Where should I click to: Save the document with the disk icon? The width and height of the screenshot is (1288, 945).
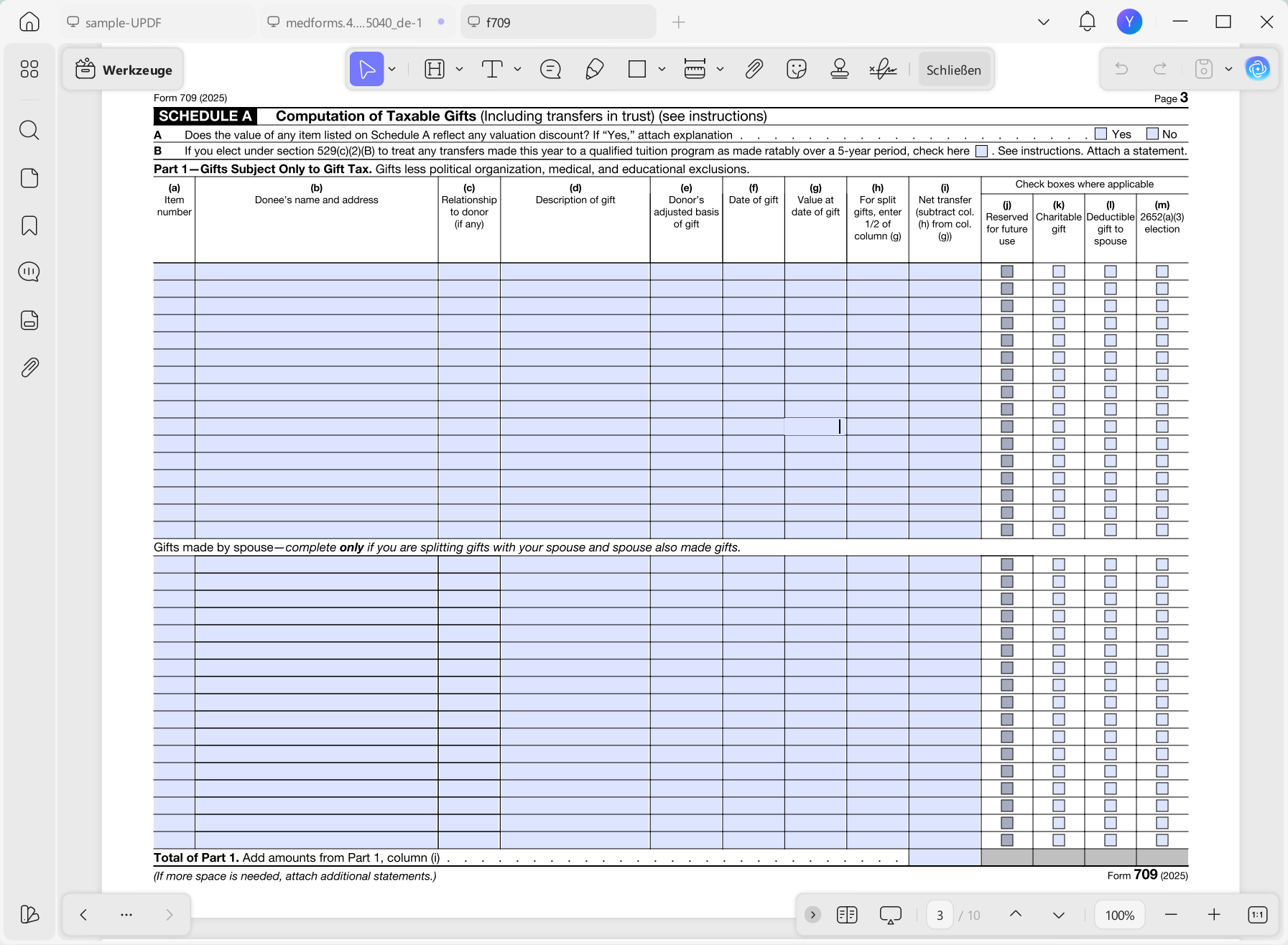(x=1204, y=69)
